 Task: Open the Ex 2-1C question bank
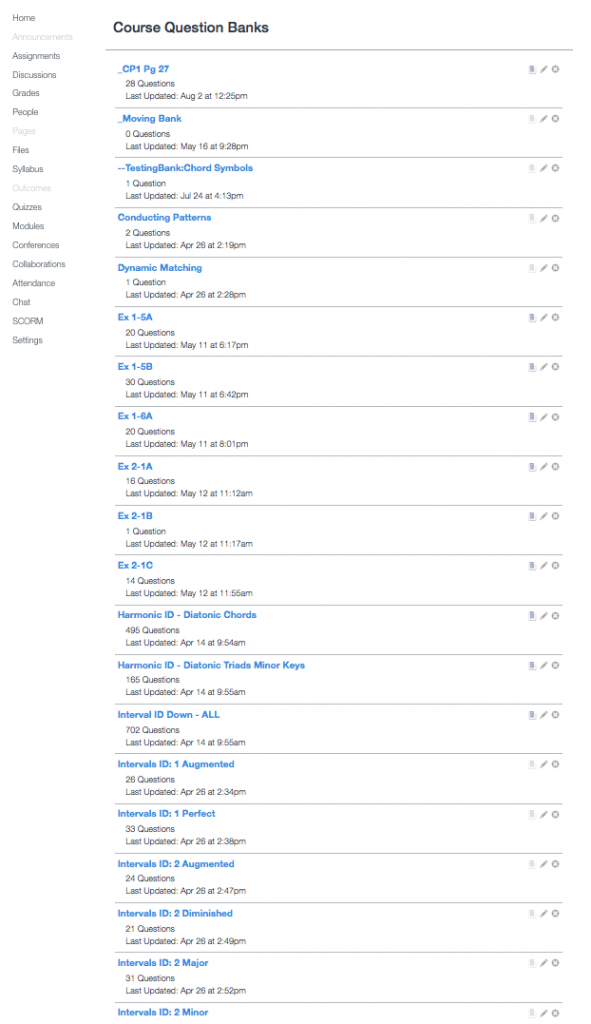[x=135, y=566]
